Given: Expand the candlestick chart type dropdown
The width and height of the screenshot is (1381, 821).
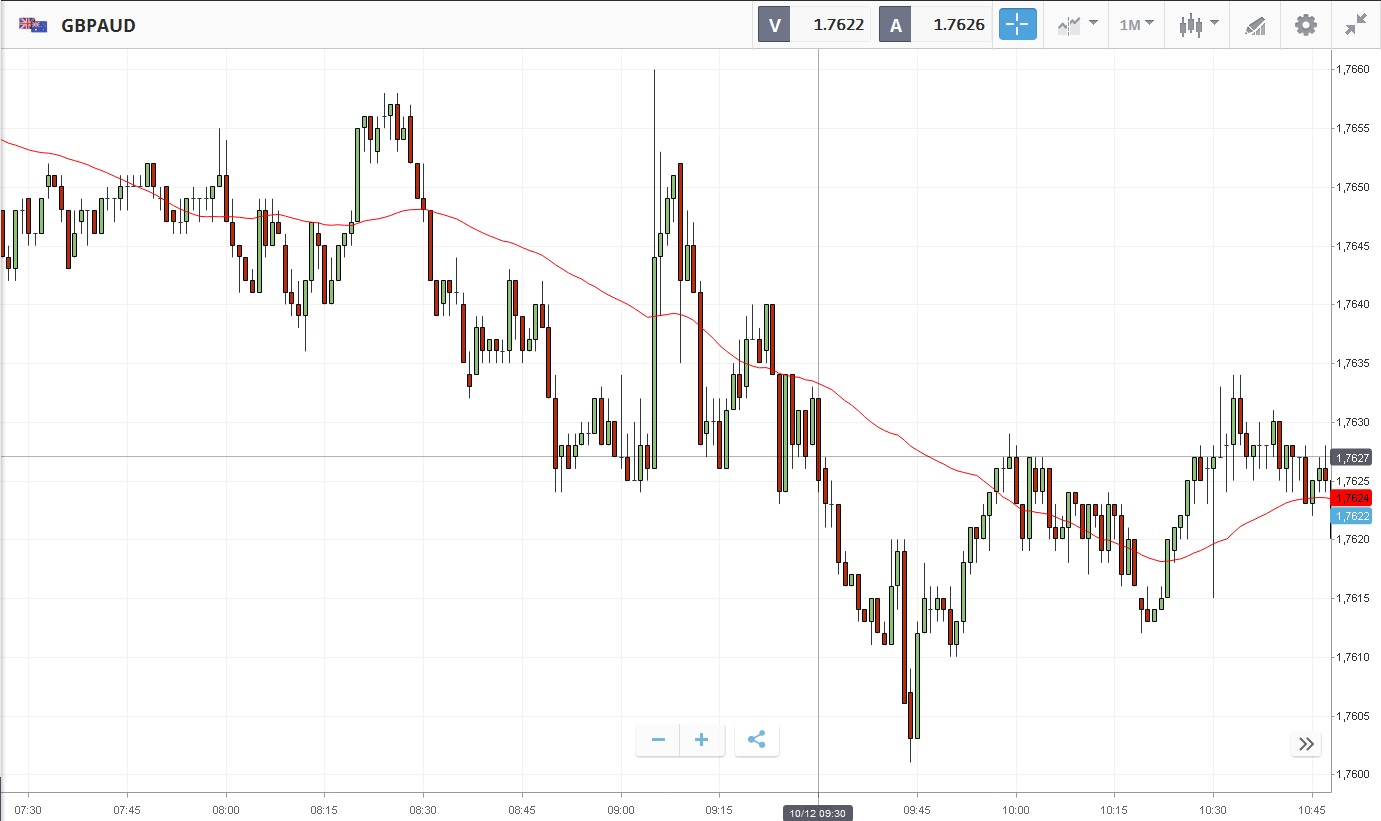Looking at the screenshot, I should (1198, 25).
